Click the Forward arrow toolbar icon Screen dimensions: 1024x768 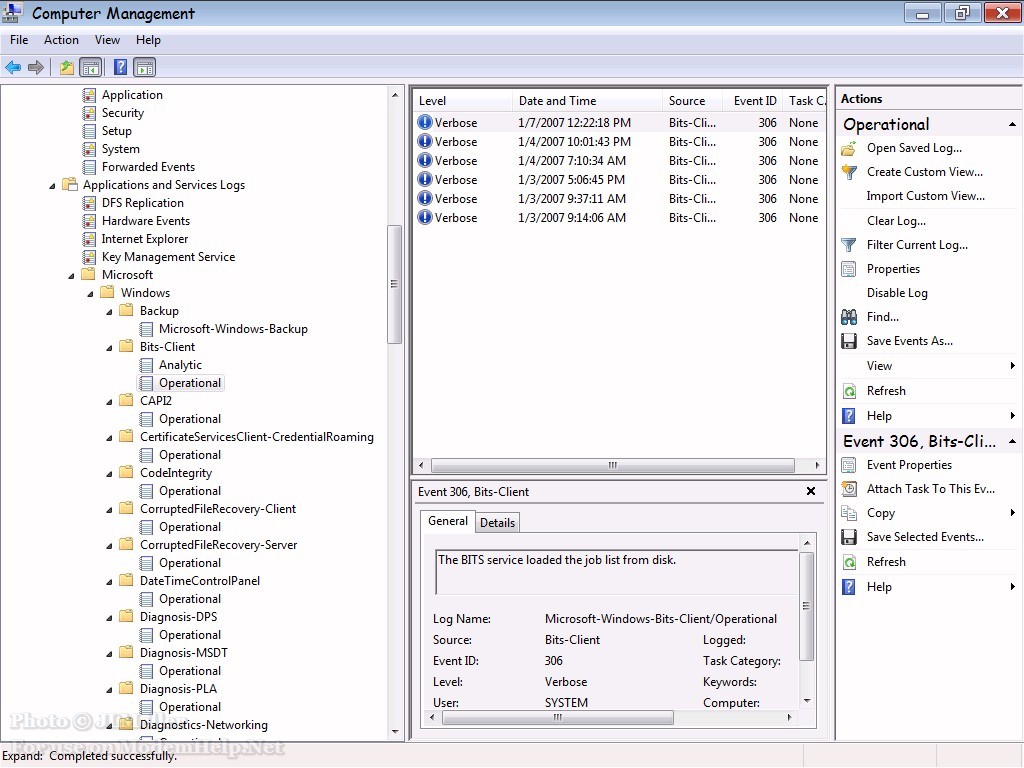[37, 67]
